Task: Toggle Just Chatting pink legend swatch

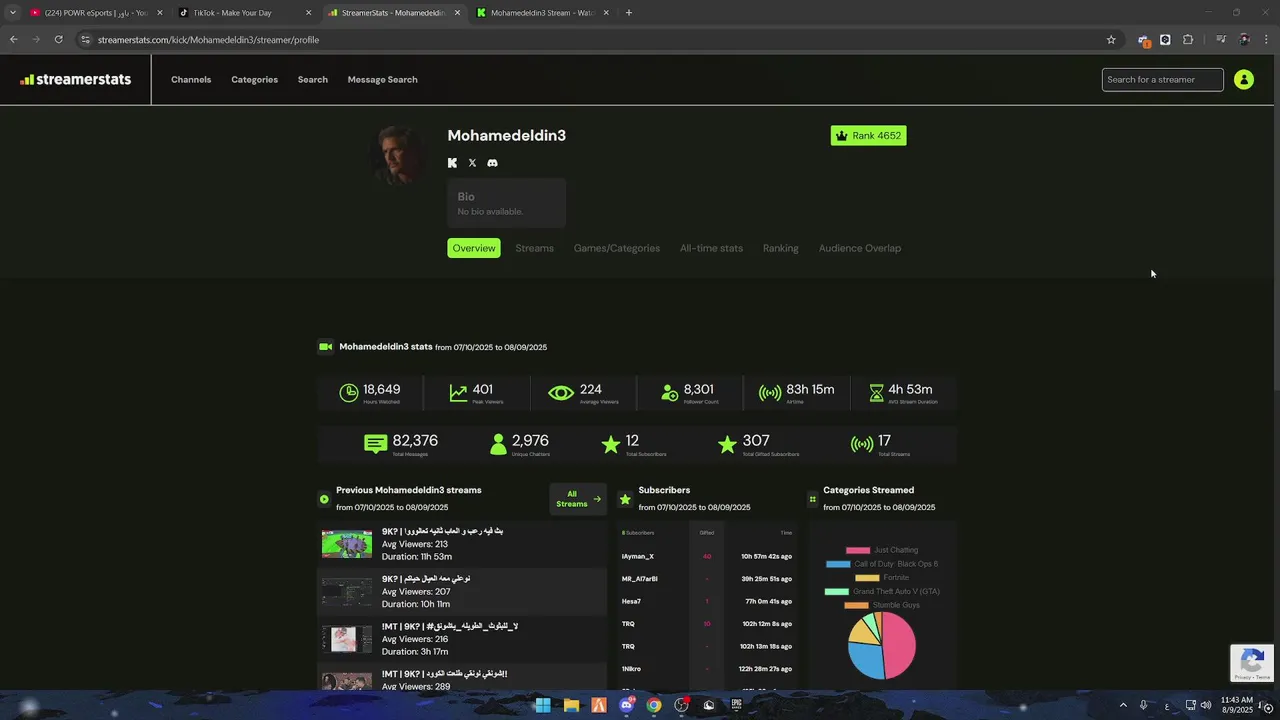Action: [858, 550]
